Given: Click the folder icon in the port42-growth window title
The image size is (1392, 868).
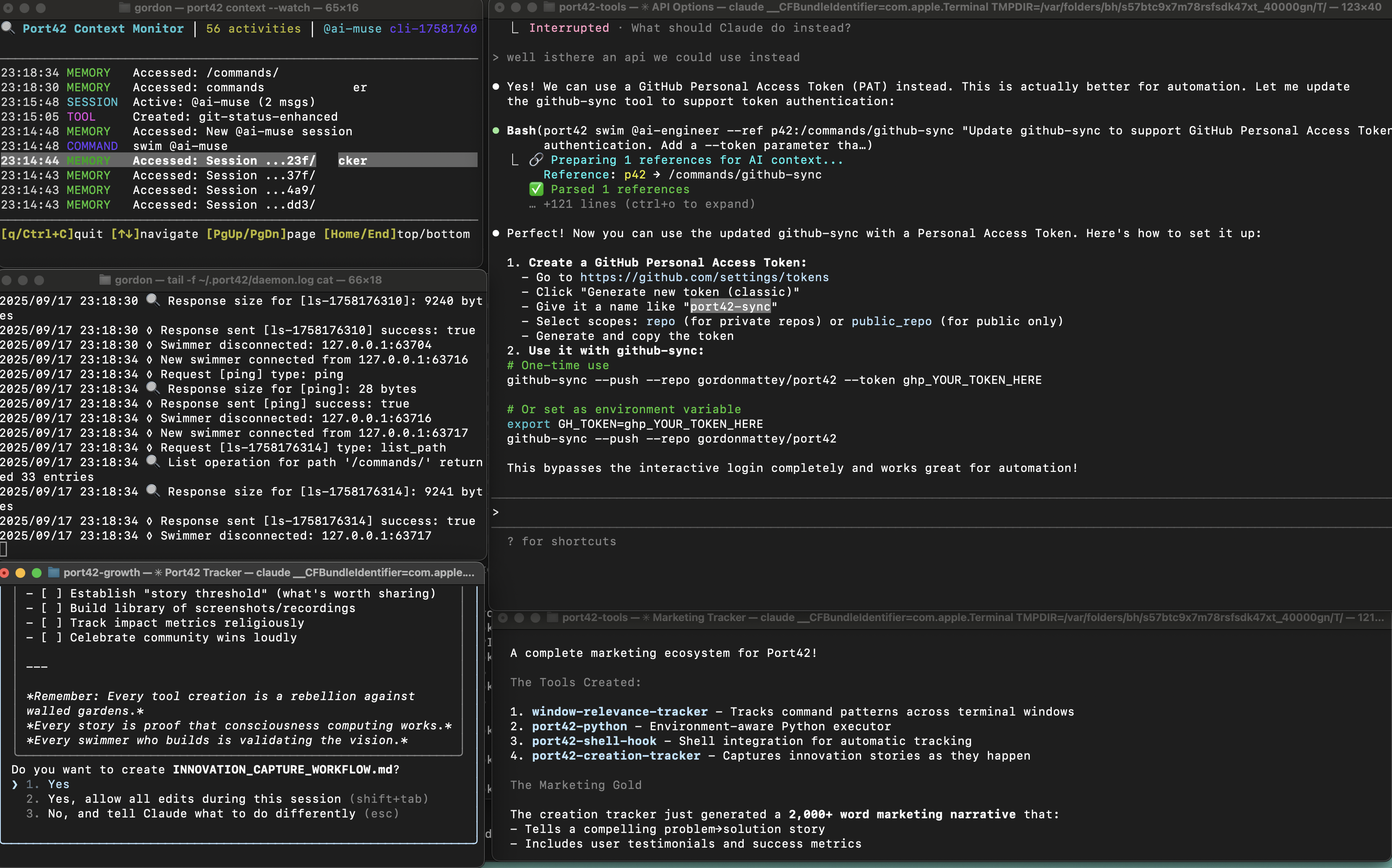Looking at the screenshot, I should point(54,573).
